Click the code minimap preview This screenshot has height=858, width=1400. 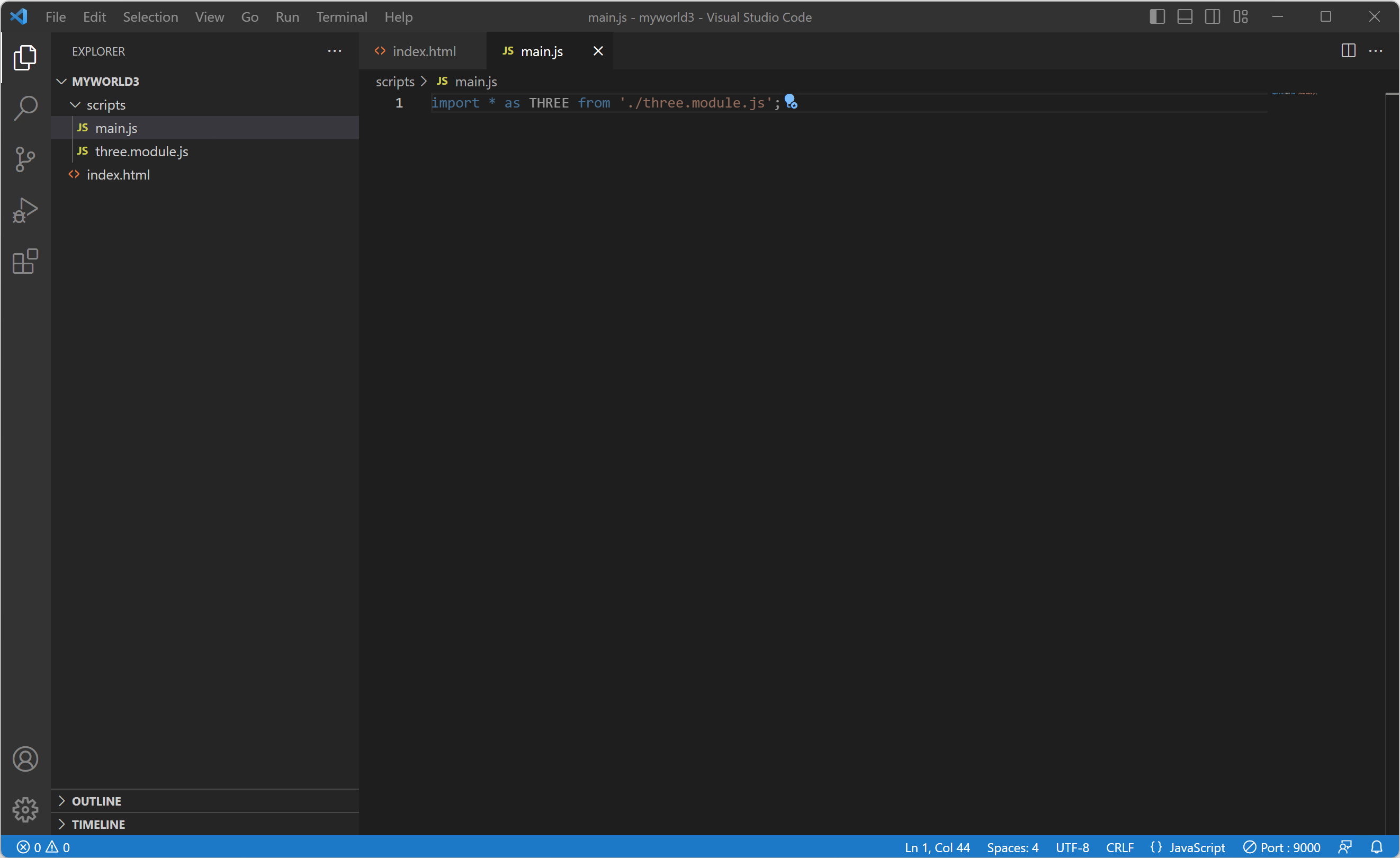1294,93
